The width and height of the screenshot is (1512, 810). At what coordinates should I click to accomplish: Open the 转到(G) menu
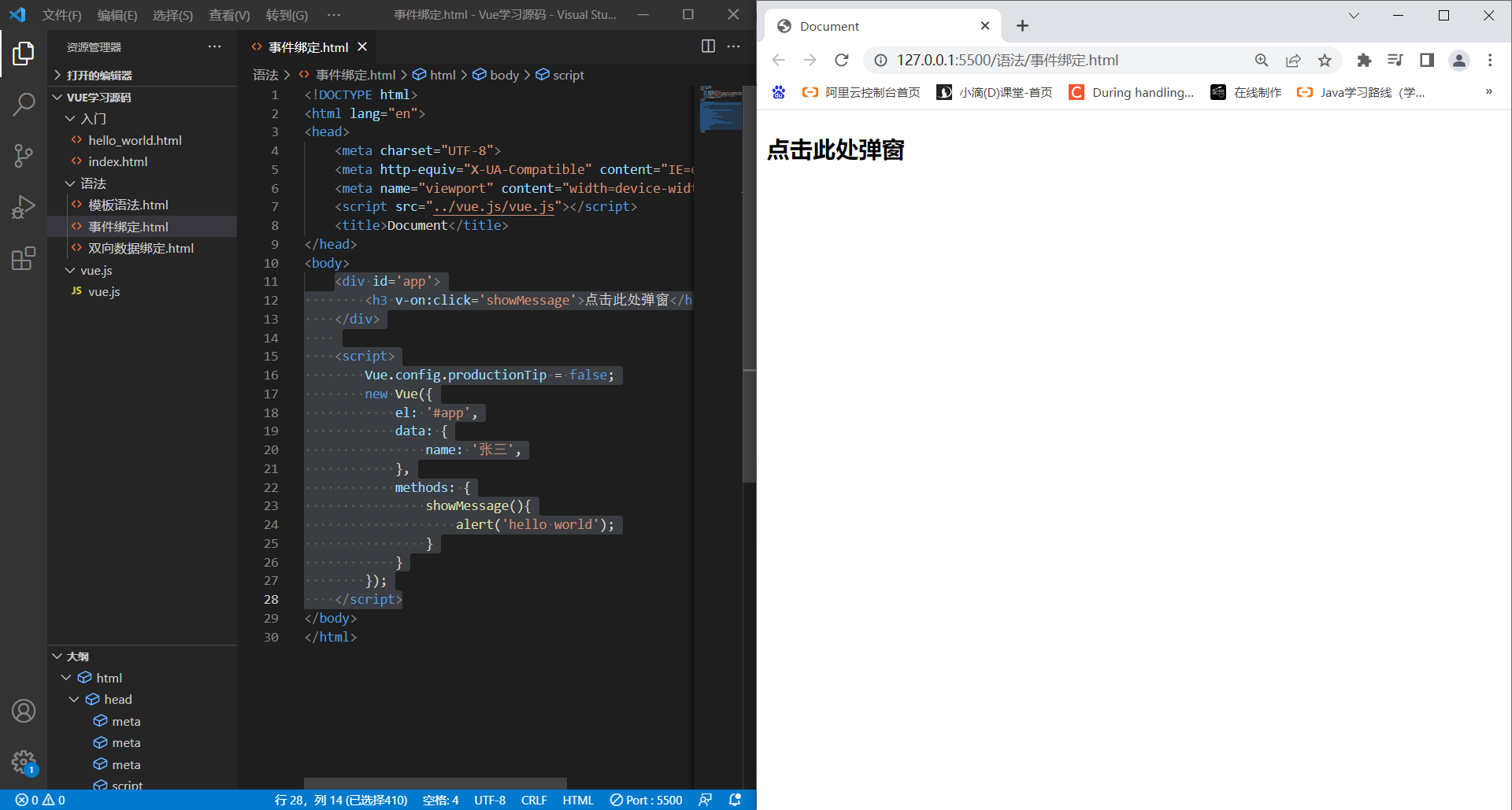pyautogui.click(x=287, y=15)
